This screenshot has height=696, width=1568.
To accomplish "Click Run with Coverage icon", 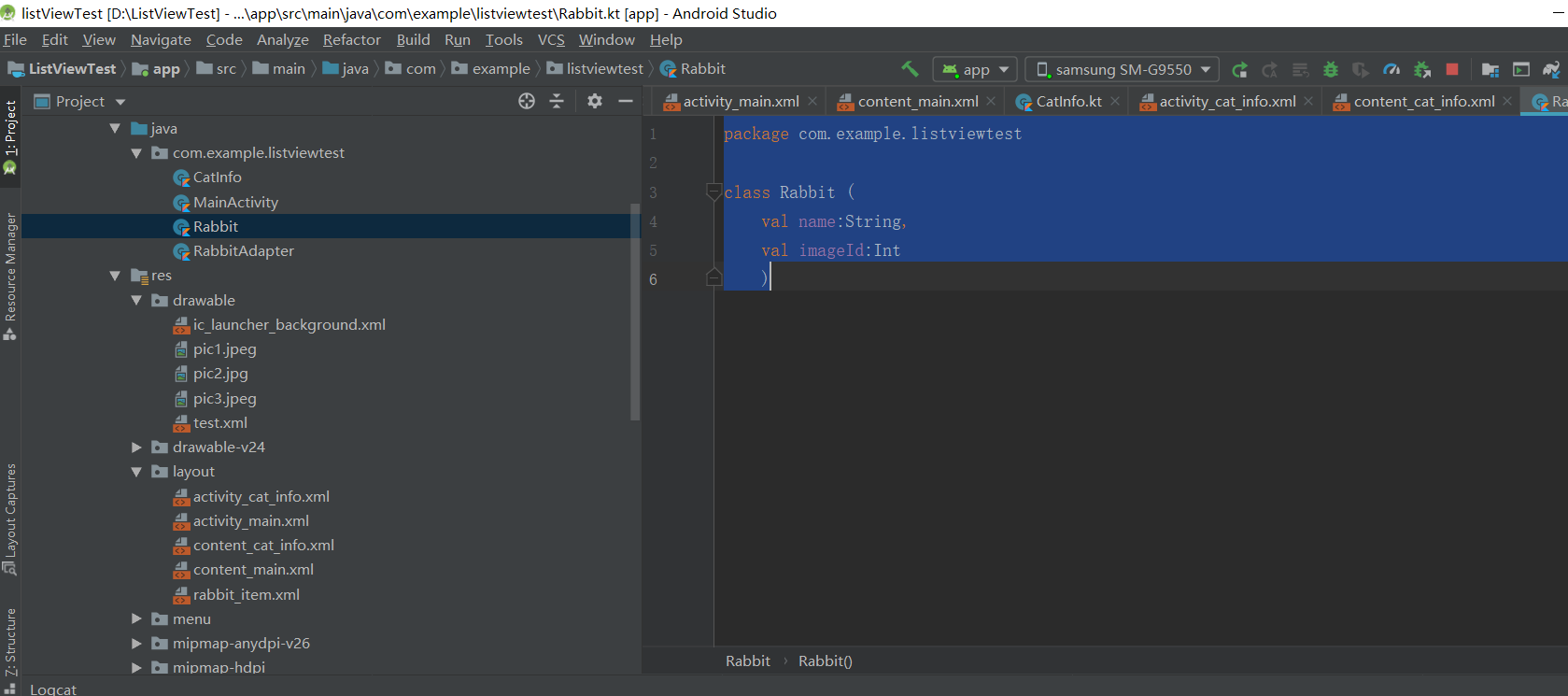I will (1361, 69).
